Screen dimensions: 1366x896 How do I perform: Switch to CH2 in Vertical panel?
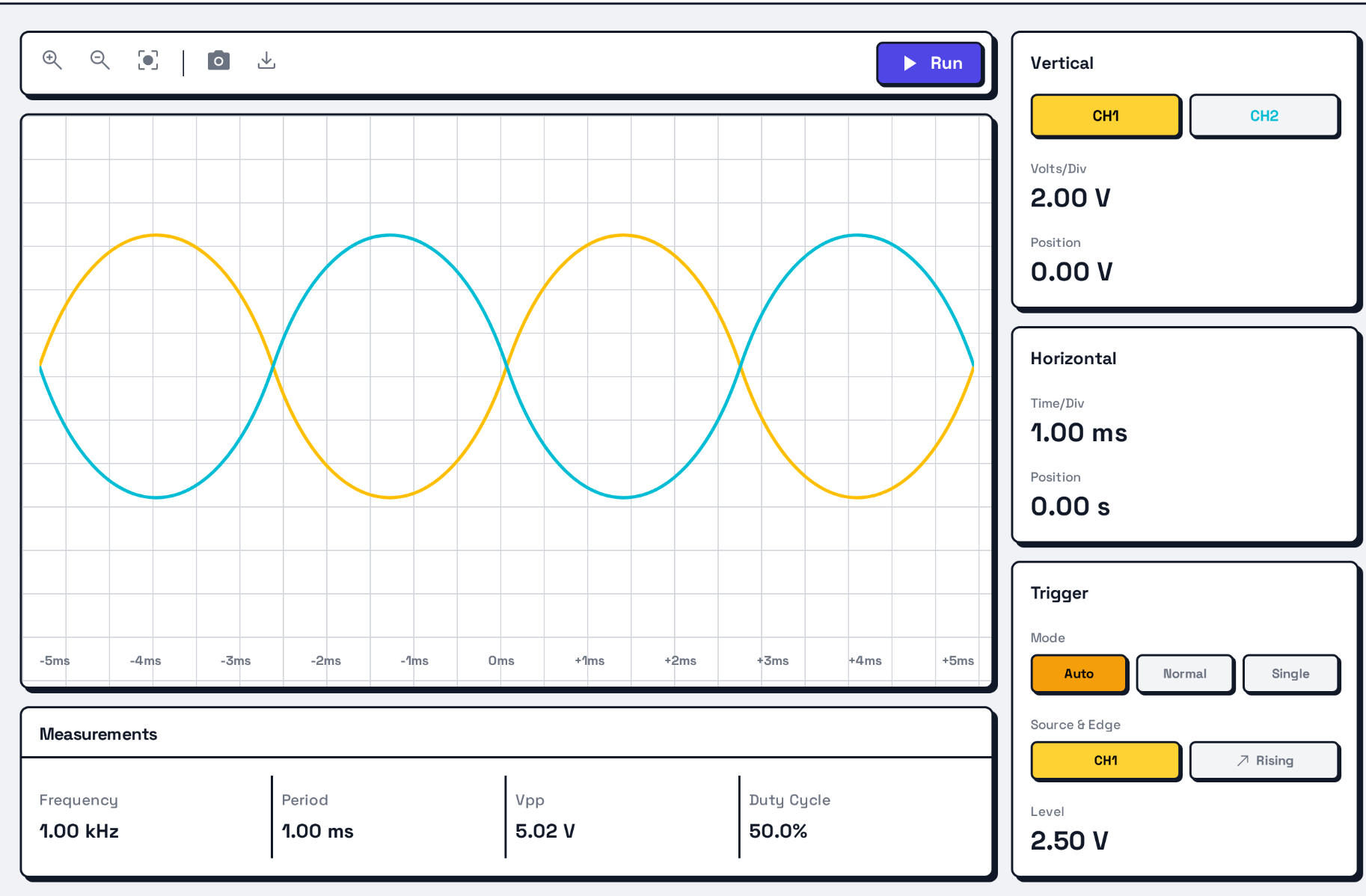pos(1264,116)
